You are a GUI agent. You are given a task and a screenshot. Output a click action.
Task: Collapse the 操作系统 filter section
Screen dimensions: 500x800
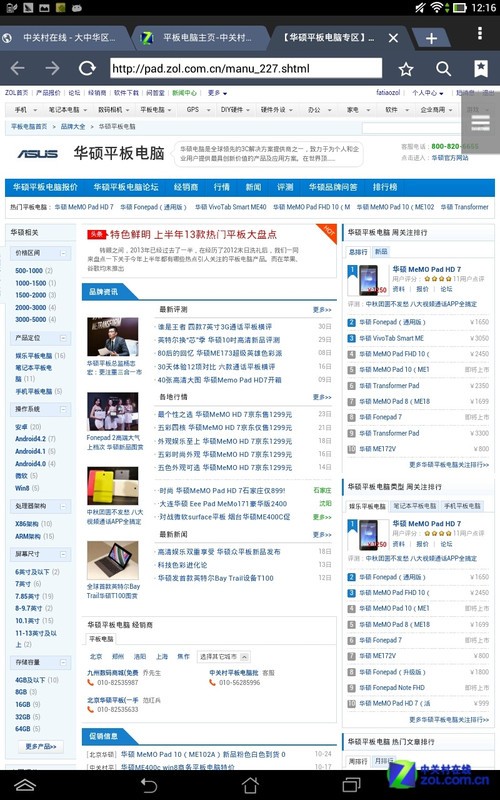tap(63, 409)
